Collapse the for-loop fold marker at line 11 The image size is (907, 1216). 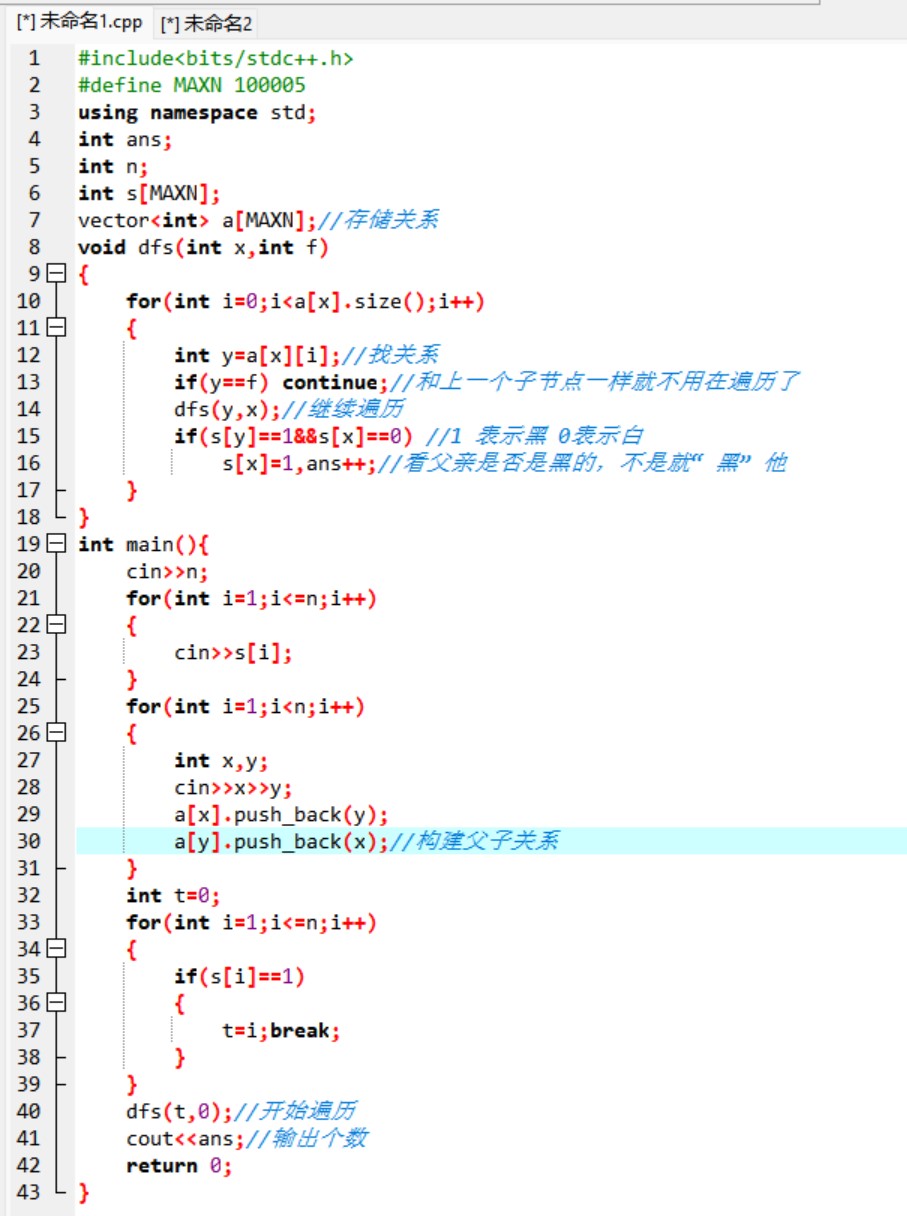56,328
